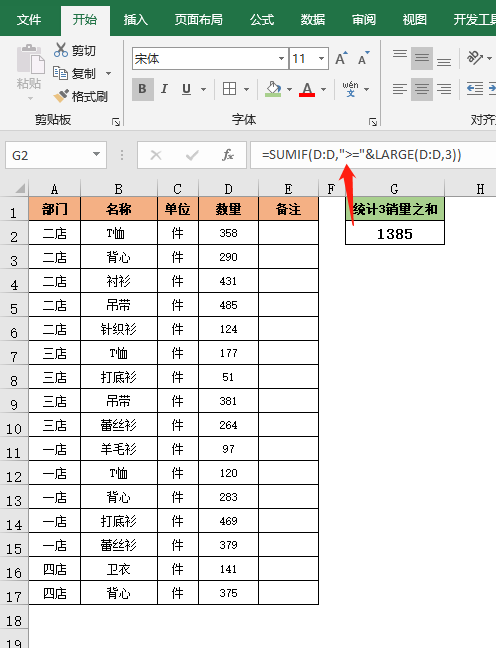Image resolution: width=496 pixels, height=648 pixels.
Task: Click cell containing 卫衣
Action: coord(119,569)
